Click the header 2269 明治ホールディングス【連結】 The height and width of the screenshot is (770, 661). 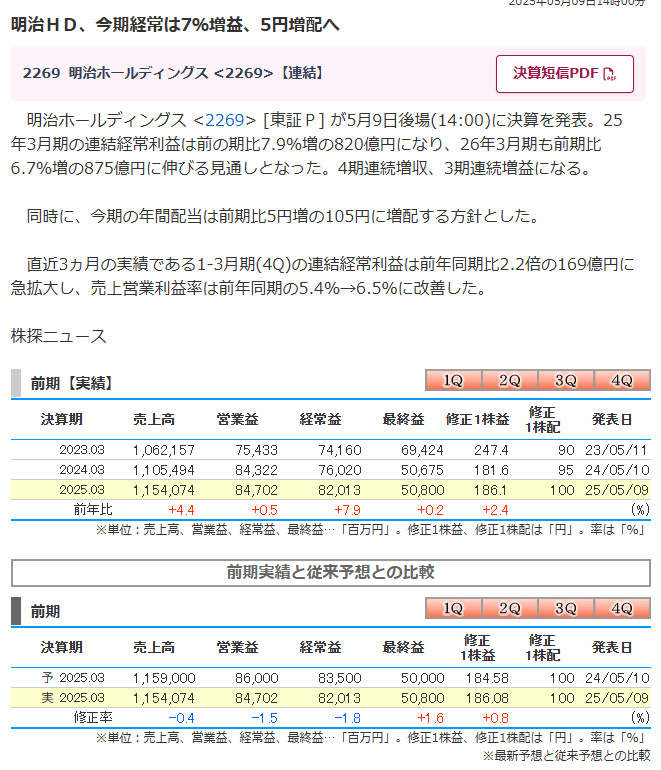pyautogui.click(x=173, y=73)
